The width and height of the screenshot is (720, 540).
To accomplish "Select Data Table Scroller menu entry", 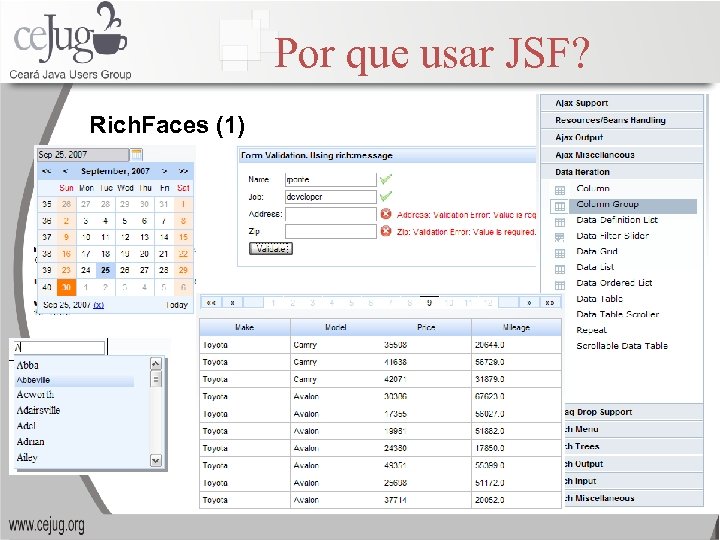I will [x=618, y=315].
